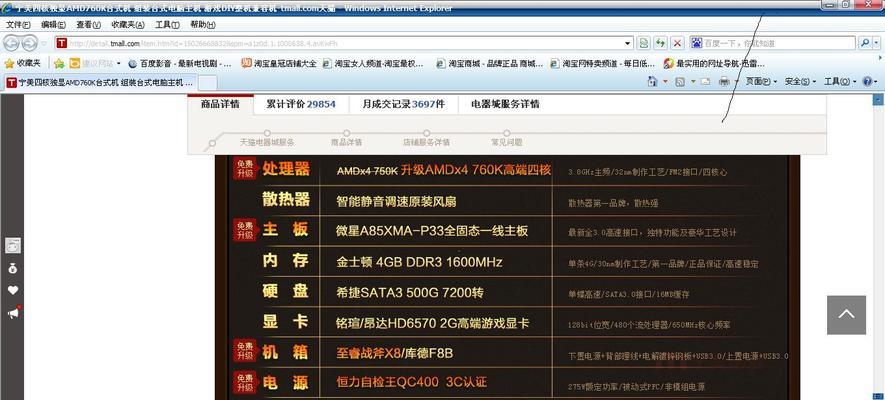Image resolution: width=885 pixels, height=400 pixels.
Task: Open bookmark 淘宝女人频道
Action: coord(373,64)
